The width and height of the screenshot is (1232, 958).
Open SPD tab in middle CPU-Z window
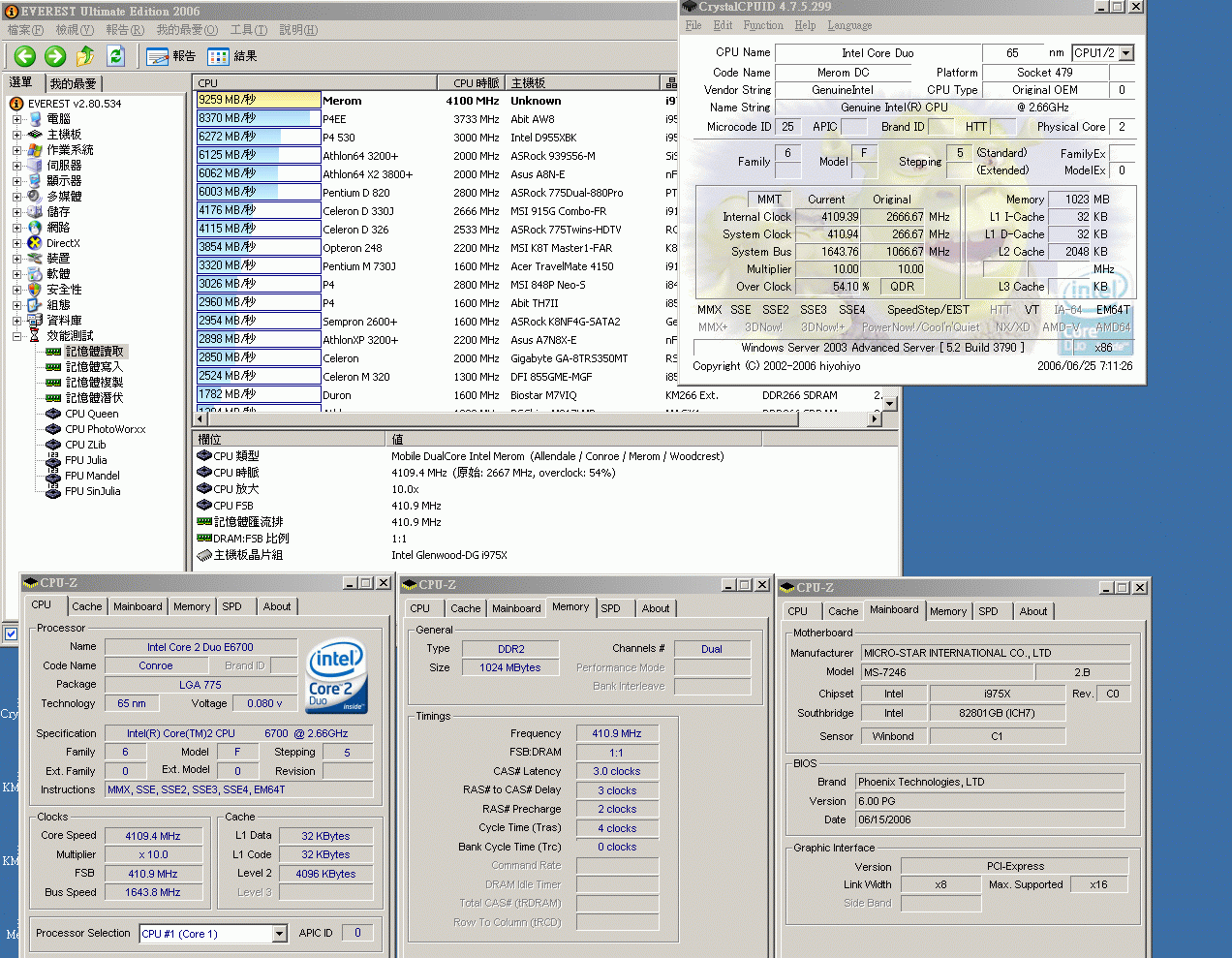point(610,608)
